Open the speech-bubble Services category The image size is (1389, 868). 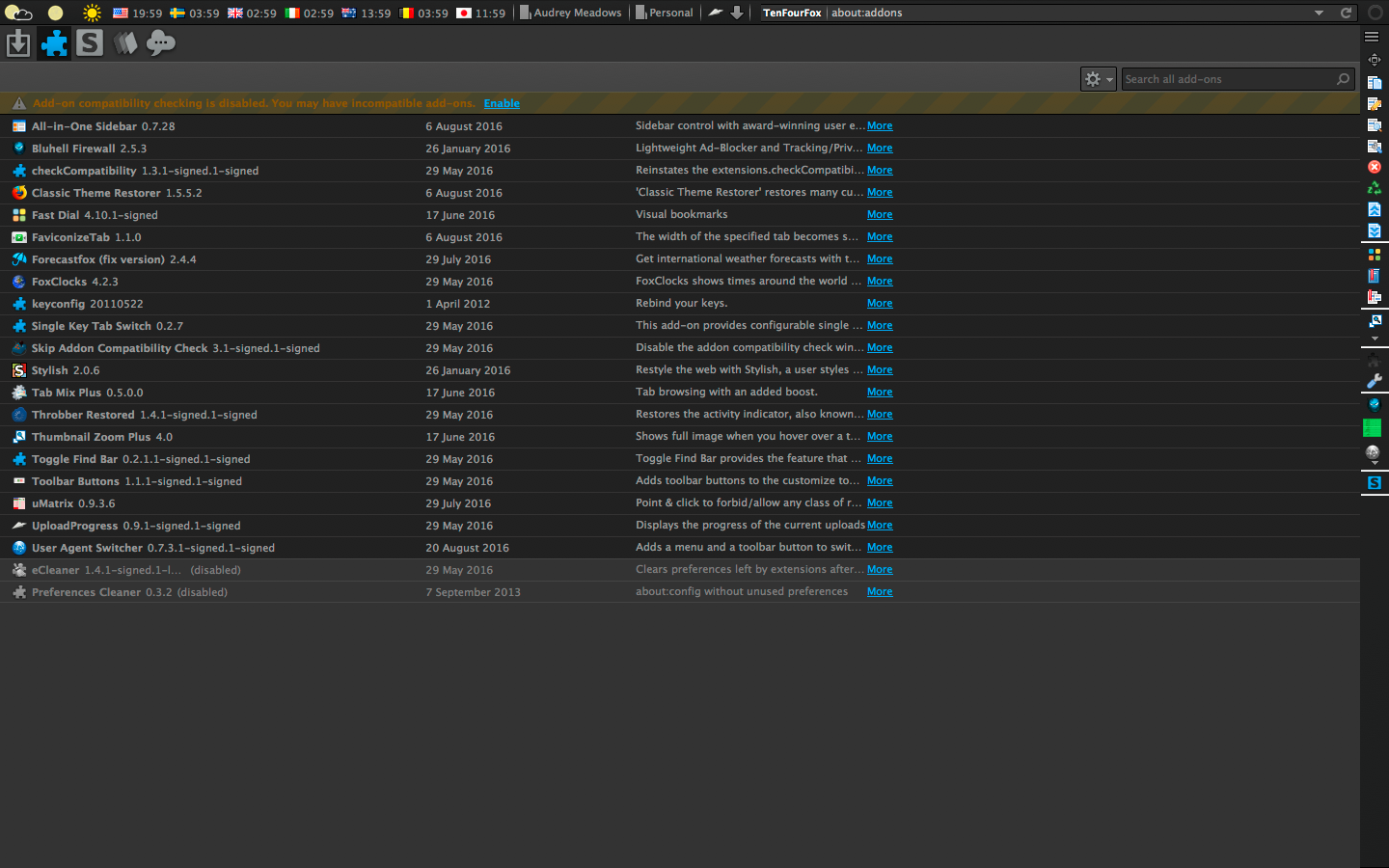(x=161, y=43)
